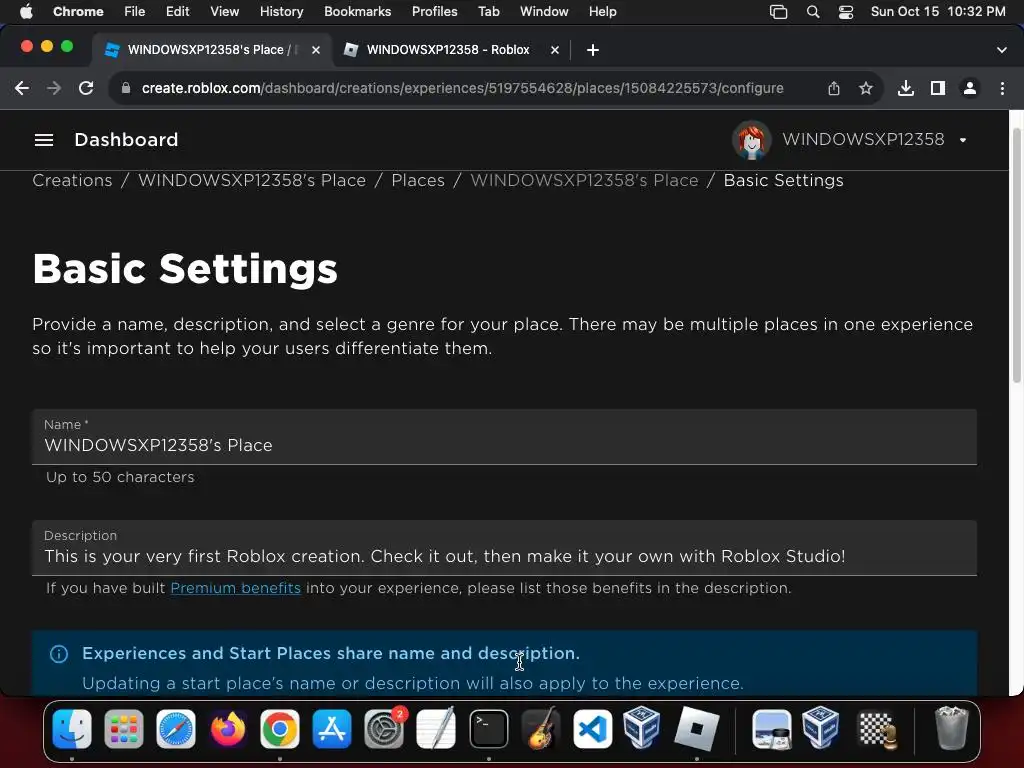The image size is (1024, 768).
Task: Open Control Center in the menu bar
Action: point(846,12)
